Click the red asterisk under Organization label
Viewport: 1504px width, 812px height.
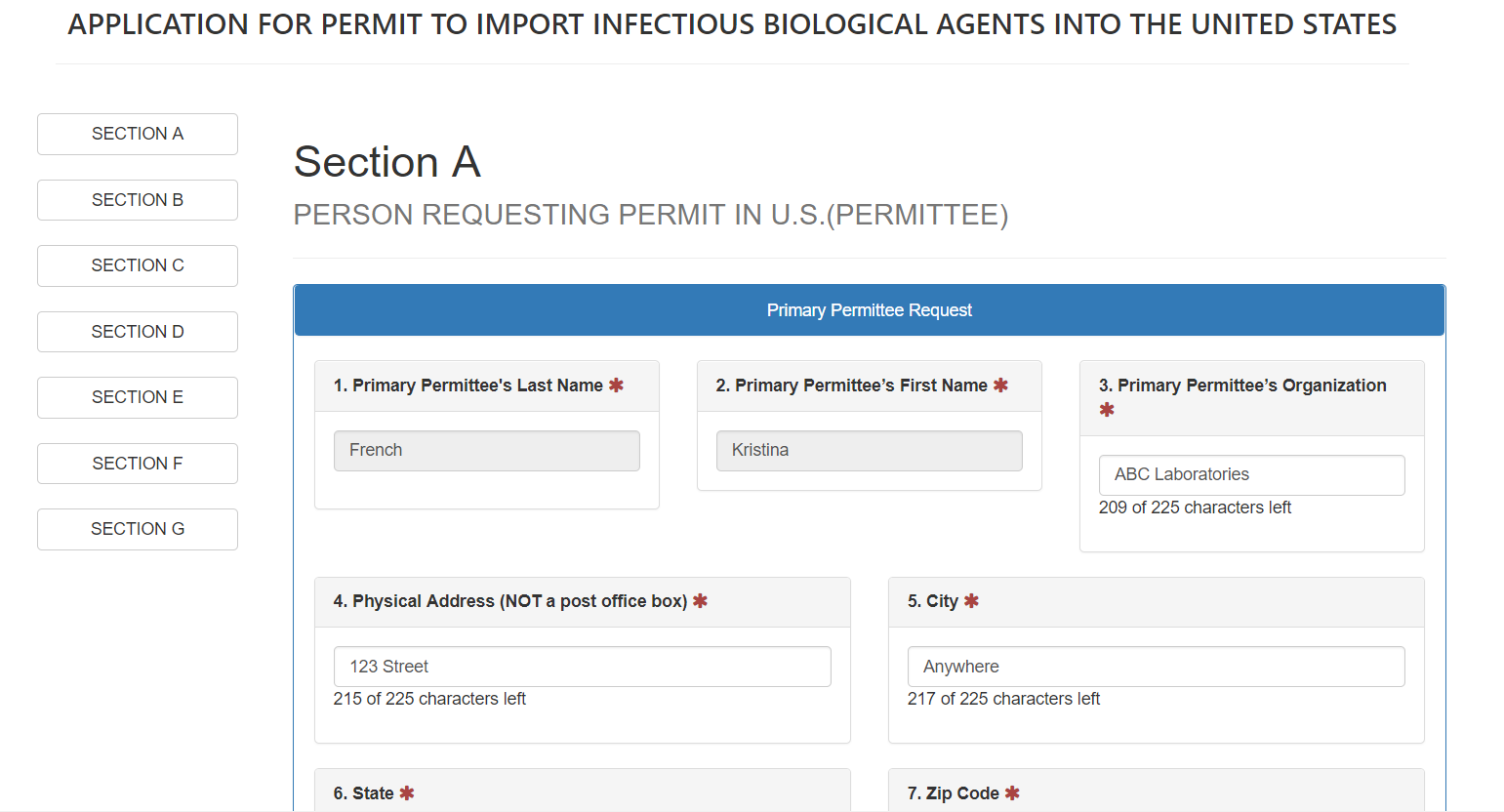click(x=1107, y=410)
